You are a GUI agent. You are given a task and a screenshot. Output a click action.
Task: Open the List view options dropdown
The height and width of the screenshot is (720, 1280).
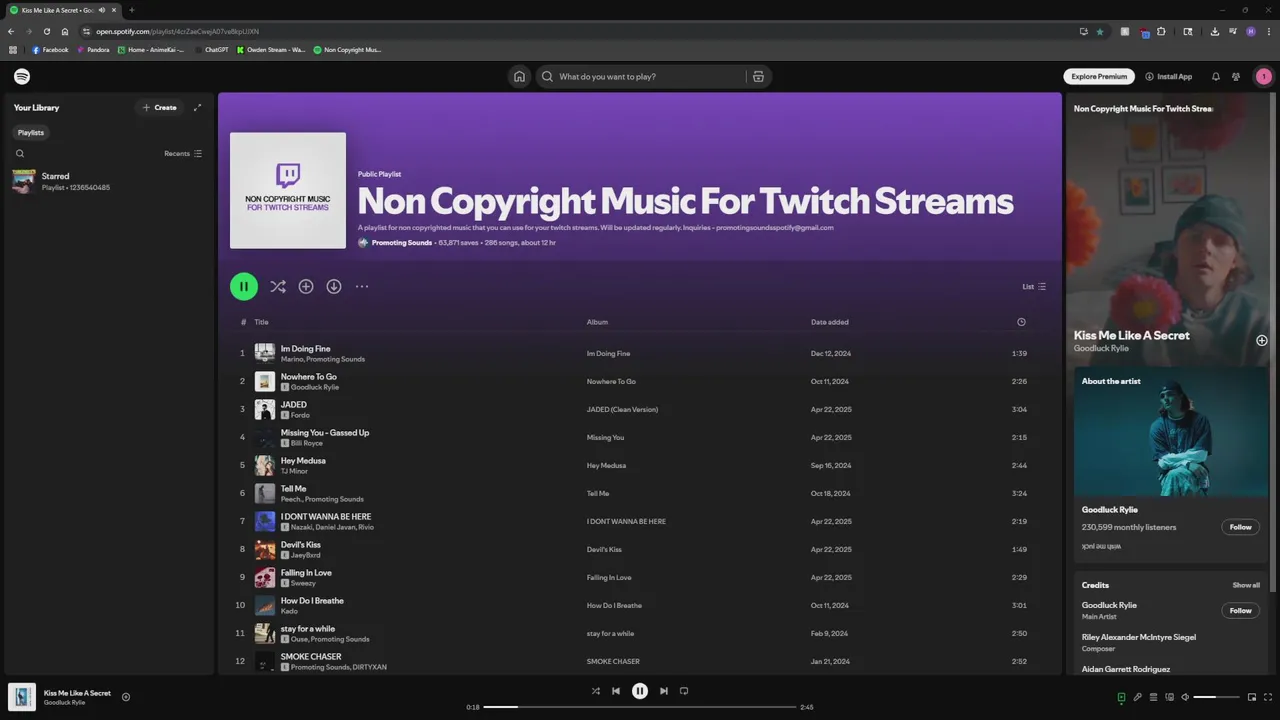1034,286
